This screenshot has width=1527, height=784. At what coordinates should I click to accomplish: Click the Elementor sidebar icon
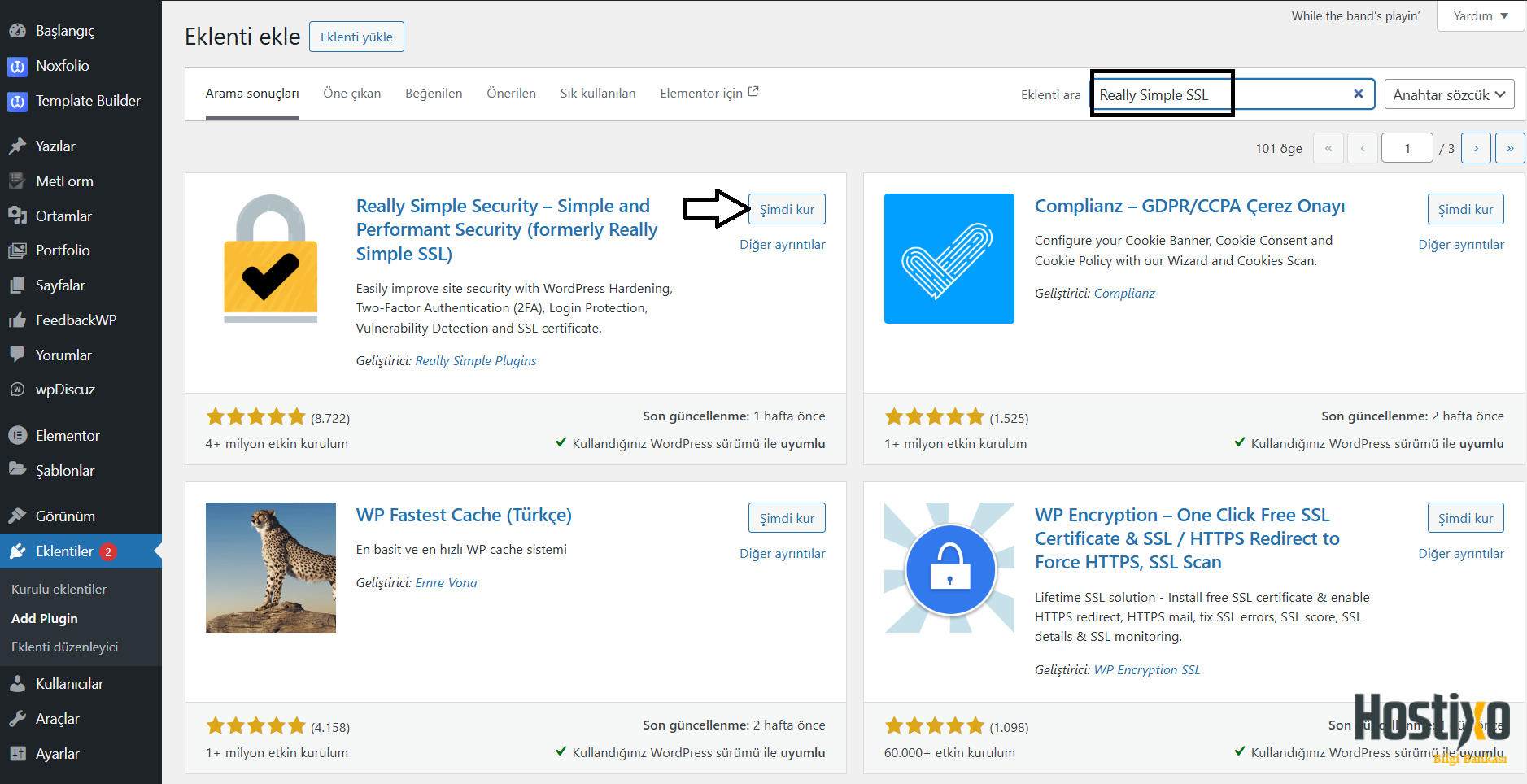click(x=17, y=436)
